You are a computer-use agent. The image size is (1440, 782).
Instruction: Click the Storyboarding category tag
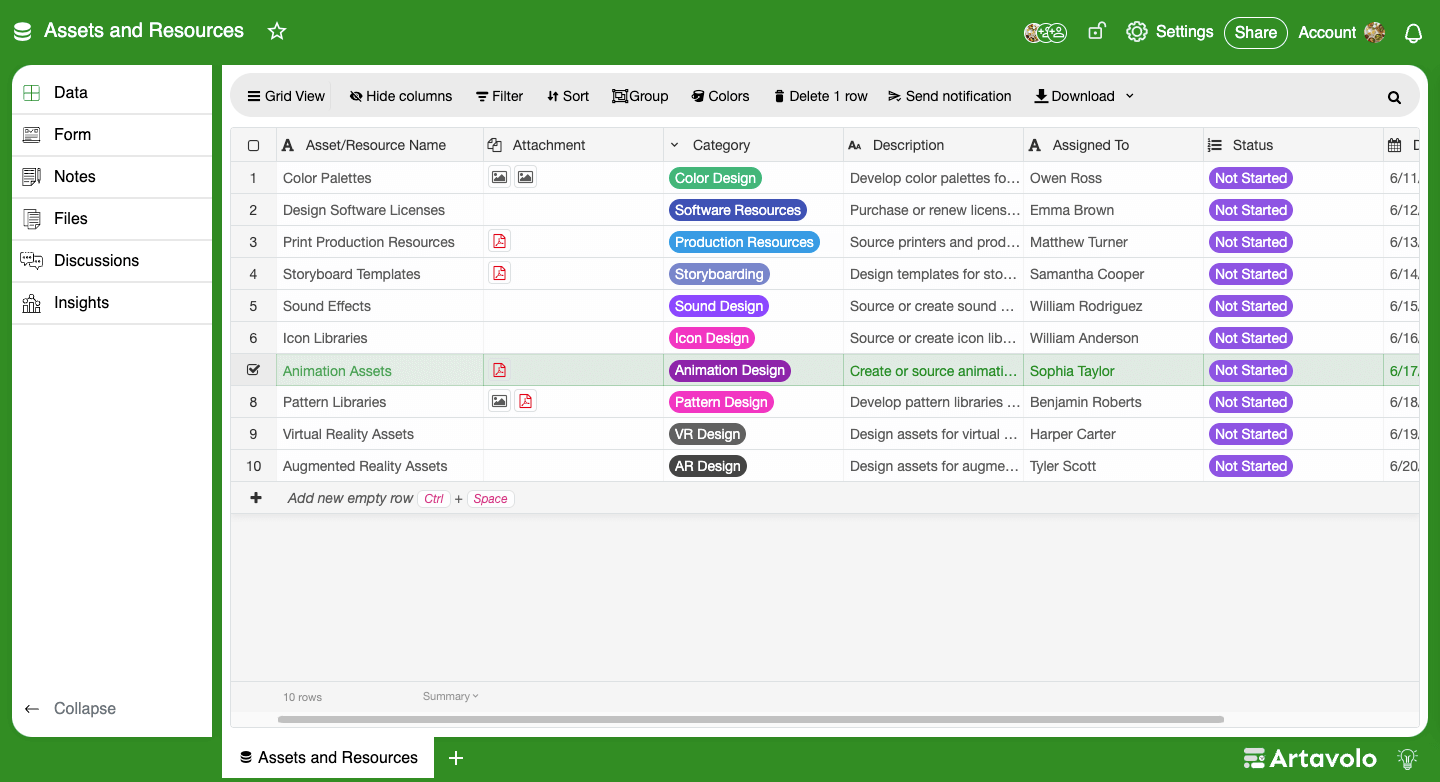(x=719, y=274)
